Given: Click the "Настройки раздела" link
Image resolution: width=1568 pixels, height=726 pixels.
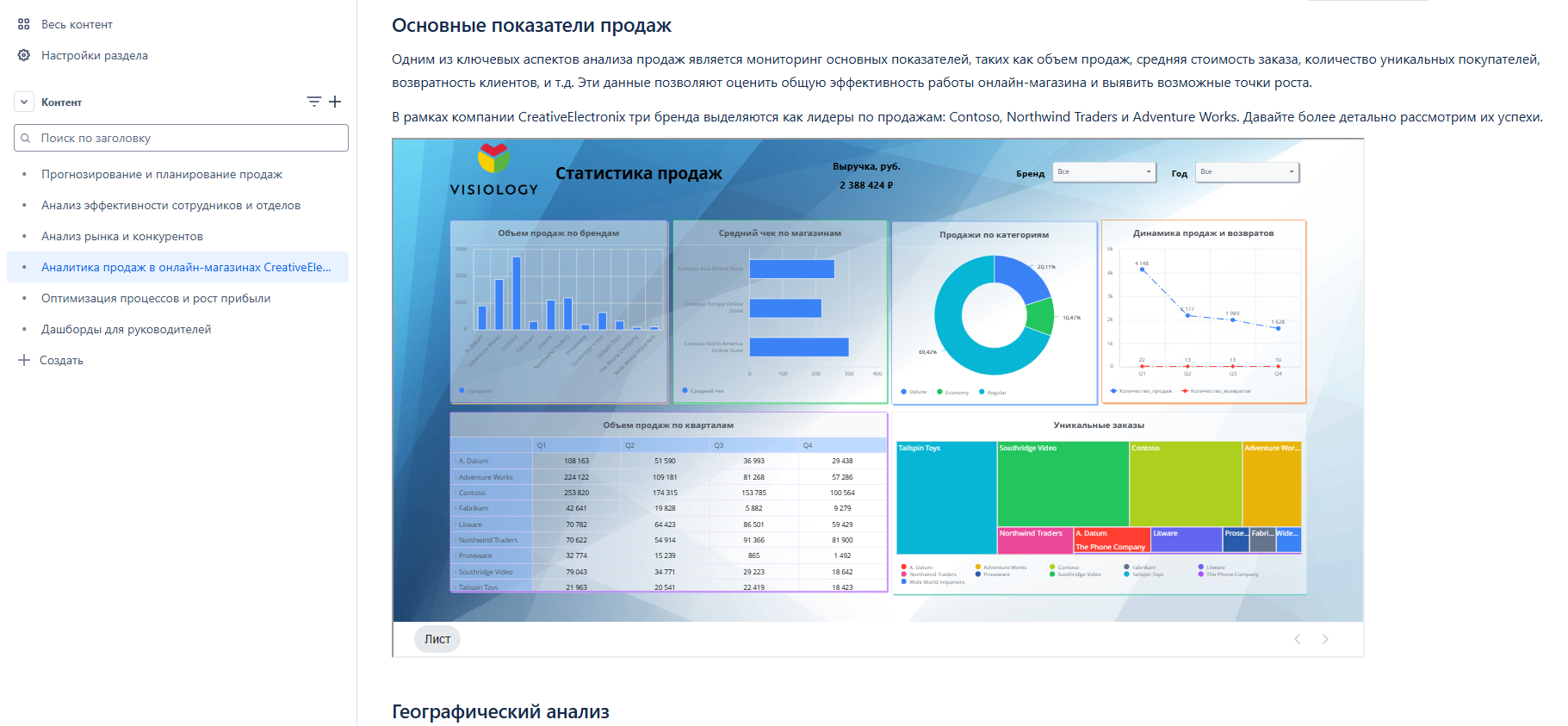Looking at the screenshot, I should [95, 55].
